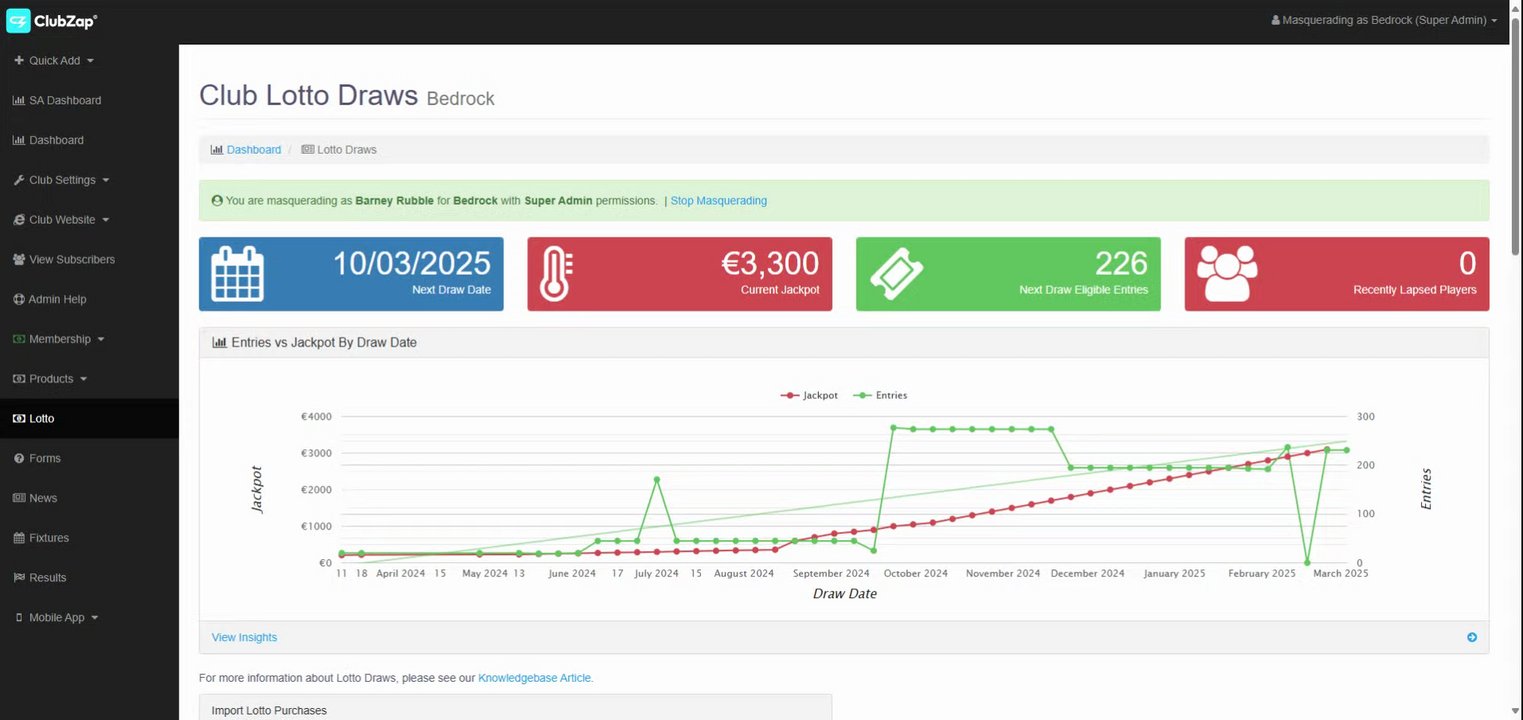Click the Lotto Draws breadcrumb text
This screenshot has width=1523, height=720.
(347, 150)
